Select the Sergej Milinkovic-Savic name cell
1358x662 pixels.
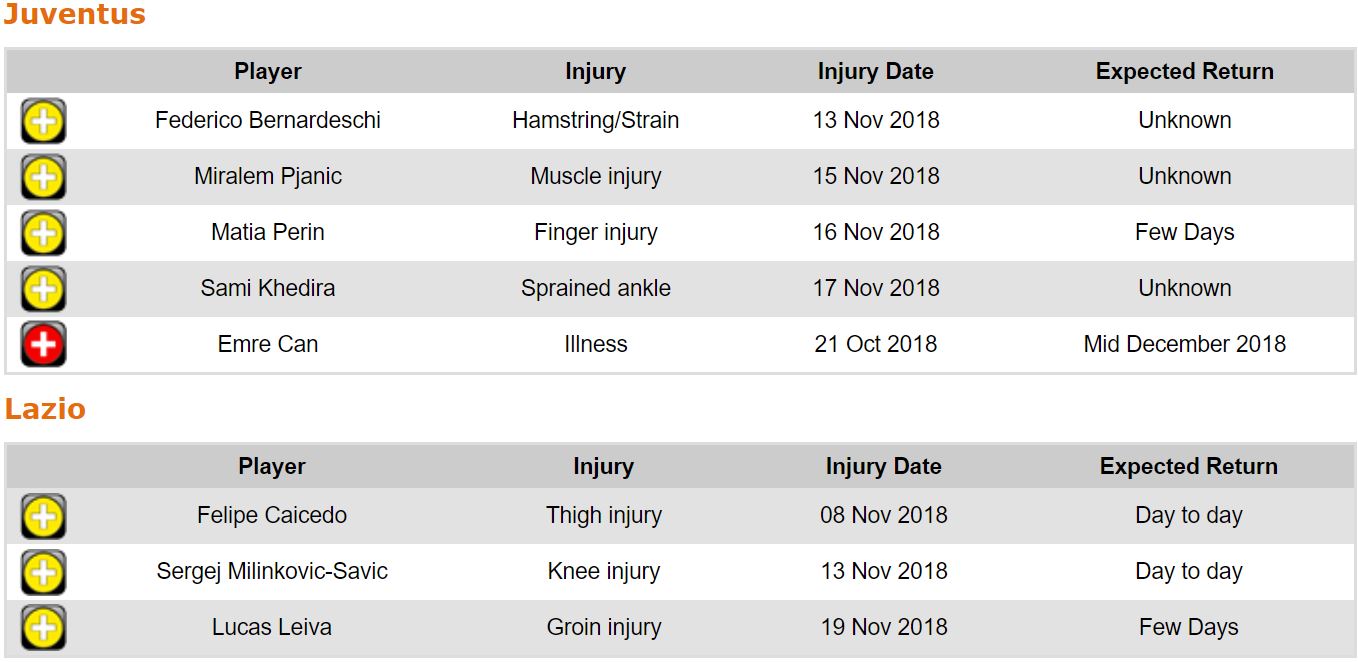(272, 572)
